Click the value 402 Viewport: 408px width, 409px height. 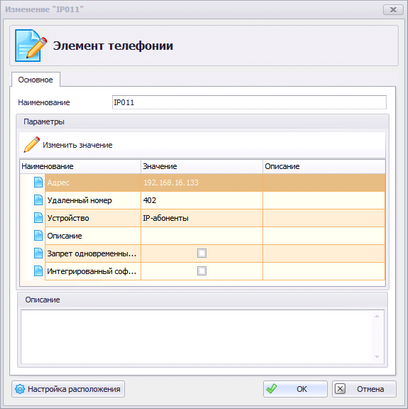(x=150, y=200)
